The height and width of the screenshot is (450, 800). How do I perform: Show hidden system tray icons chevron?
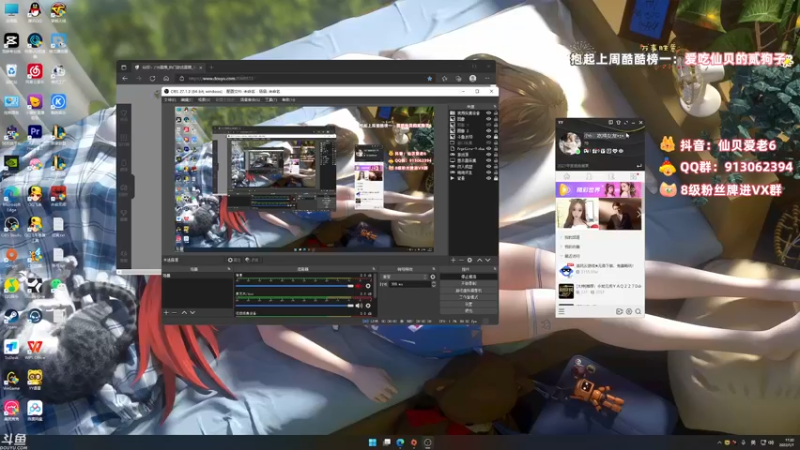[719, 443]
